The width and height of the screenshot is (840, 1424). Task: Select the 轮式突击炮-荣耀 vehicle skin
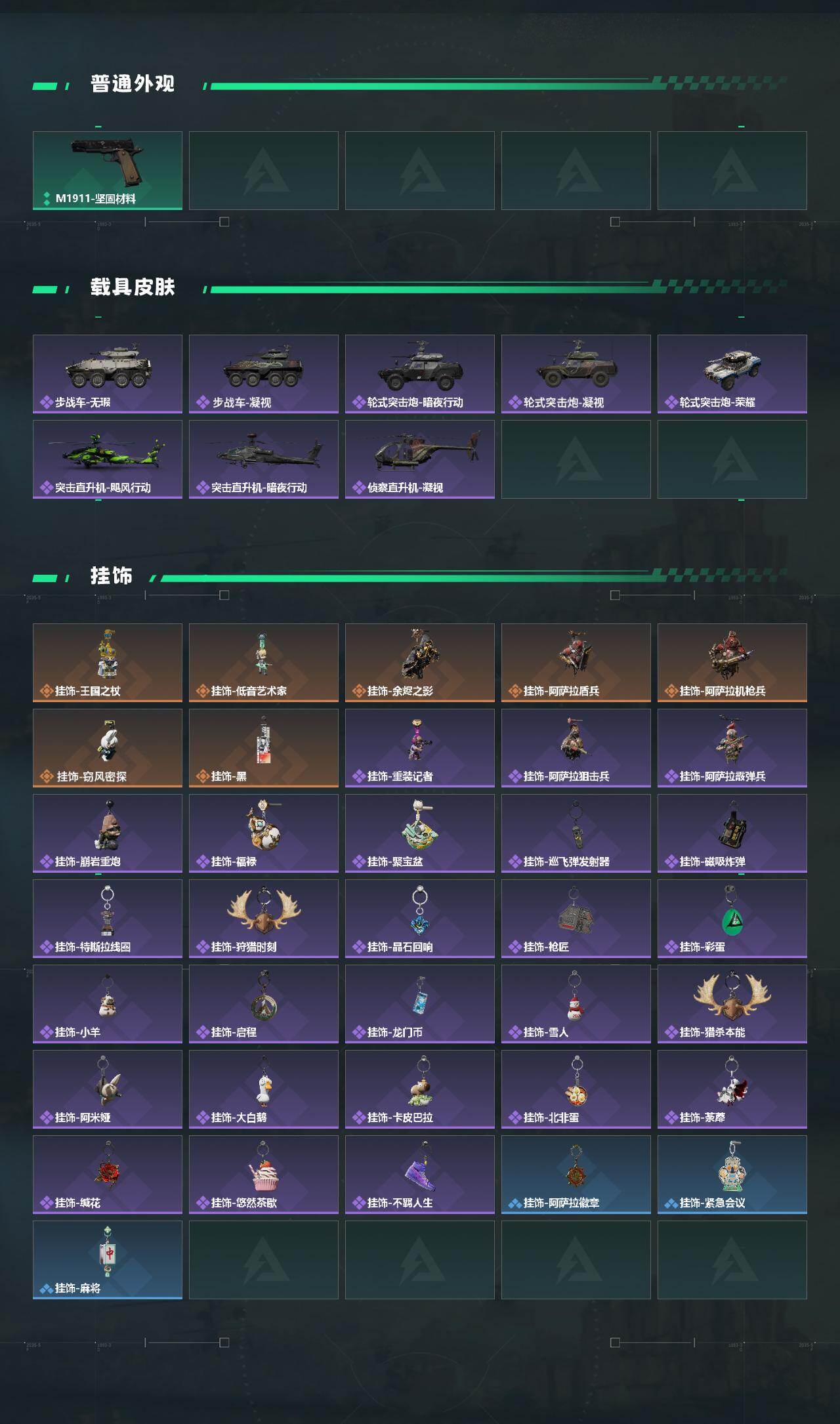pyautogui.click(x=732, y=374)
